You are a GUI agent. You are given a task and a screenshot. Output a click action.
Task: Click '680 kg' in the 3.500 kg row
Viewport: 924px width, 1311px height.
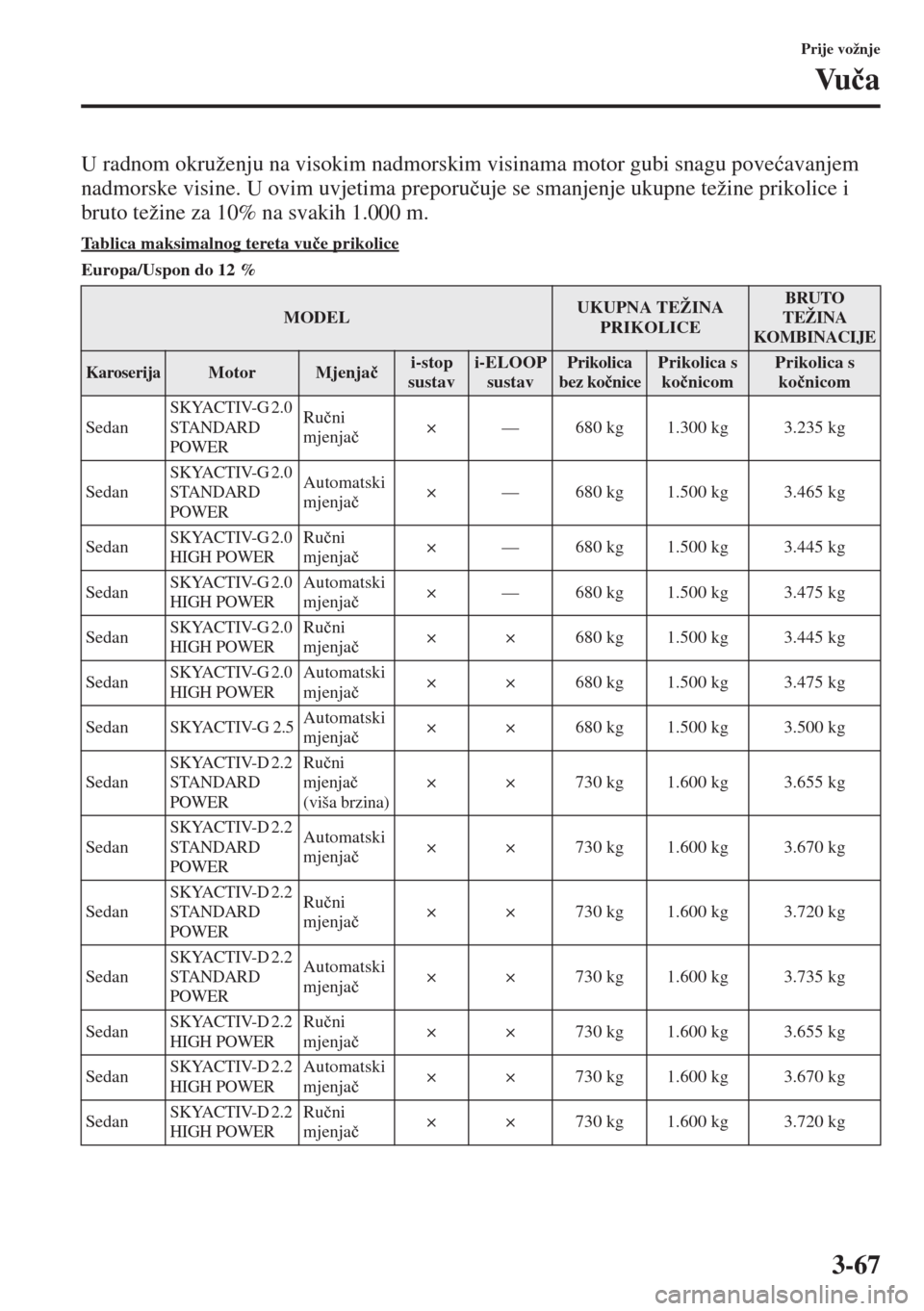599,728
